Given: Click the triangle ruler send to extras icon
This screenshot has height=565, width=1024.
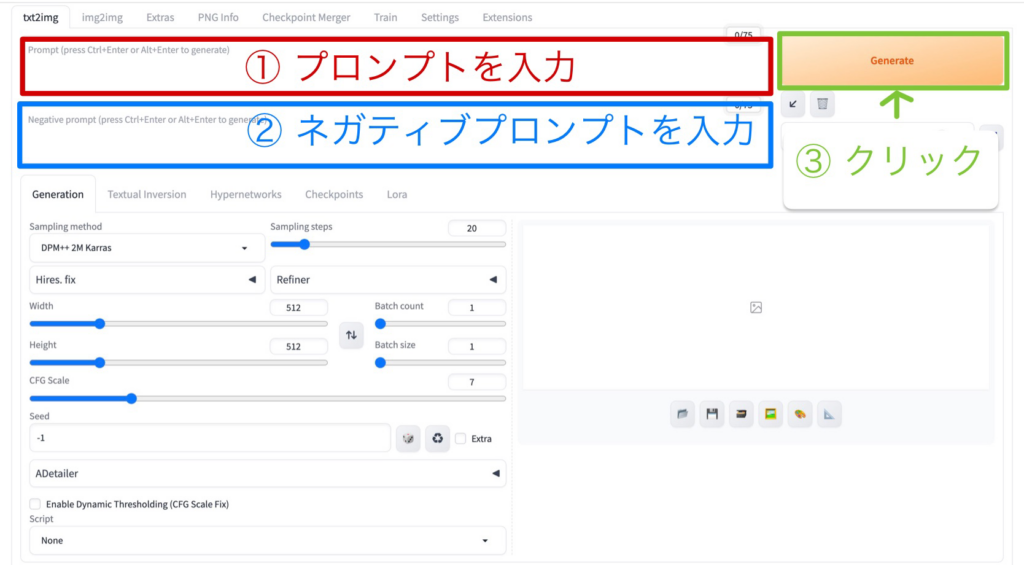Looking at the screenshot, I should click(x=829, y=414).
